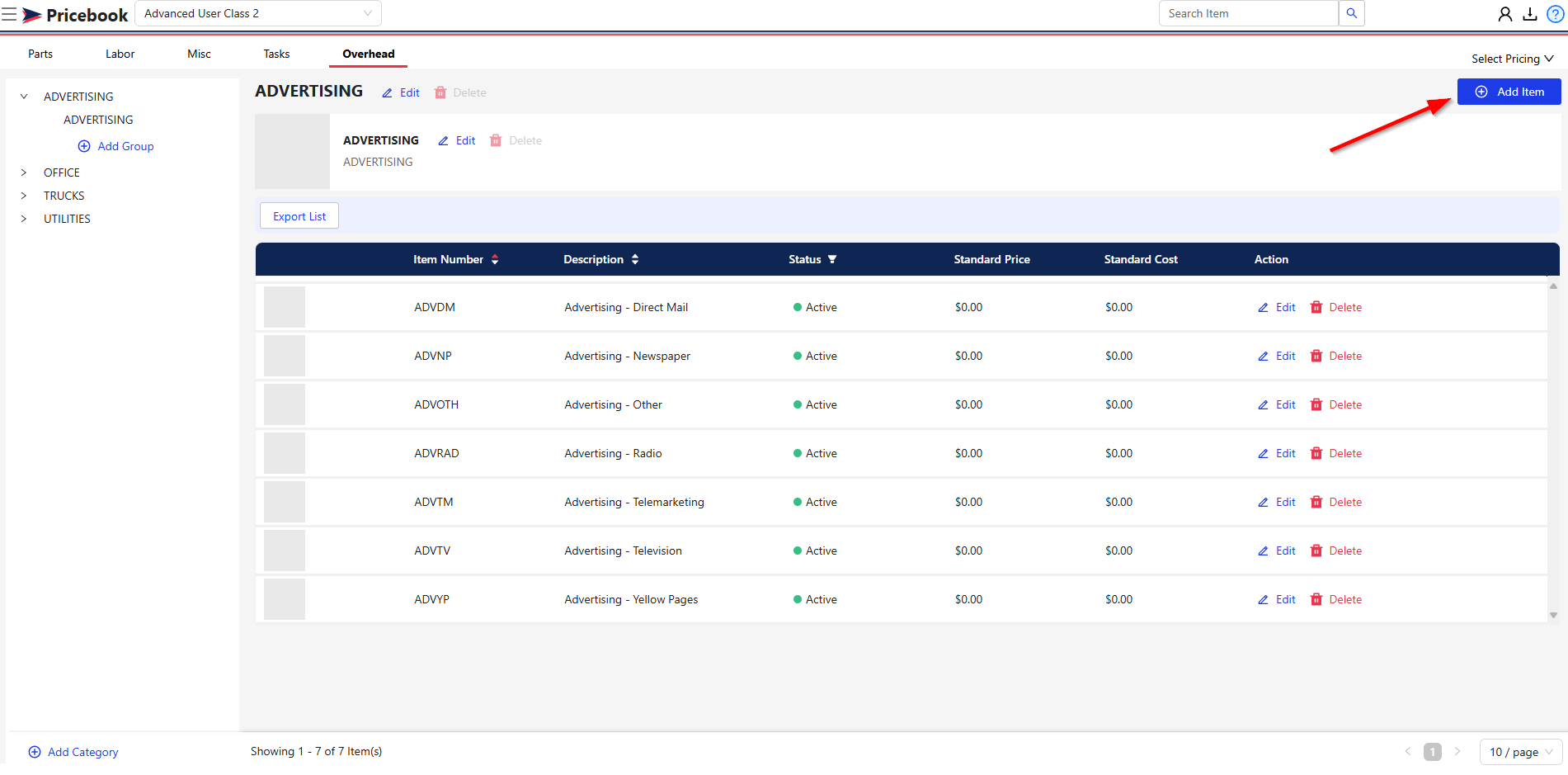Collapse the ADVERTISING tree category
The height and width of the screenshot is (775, 1568).
tap(24, 97)
